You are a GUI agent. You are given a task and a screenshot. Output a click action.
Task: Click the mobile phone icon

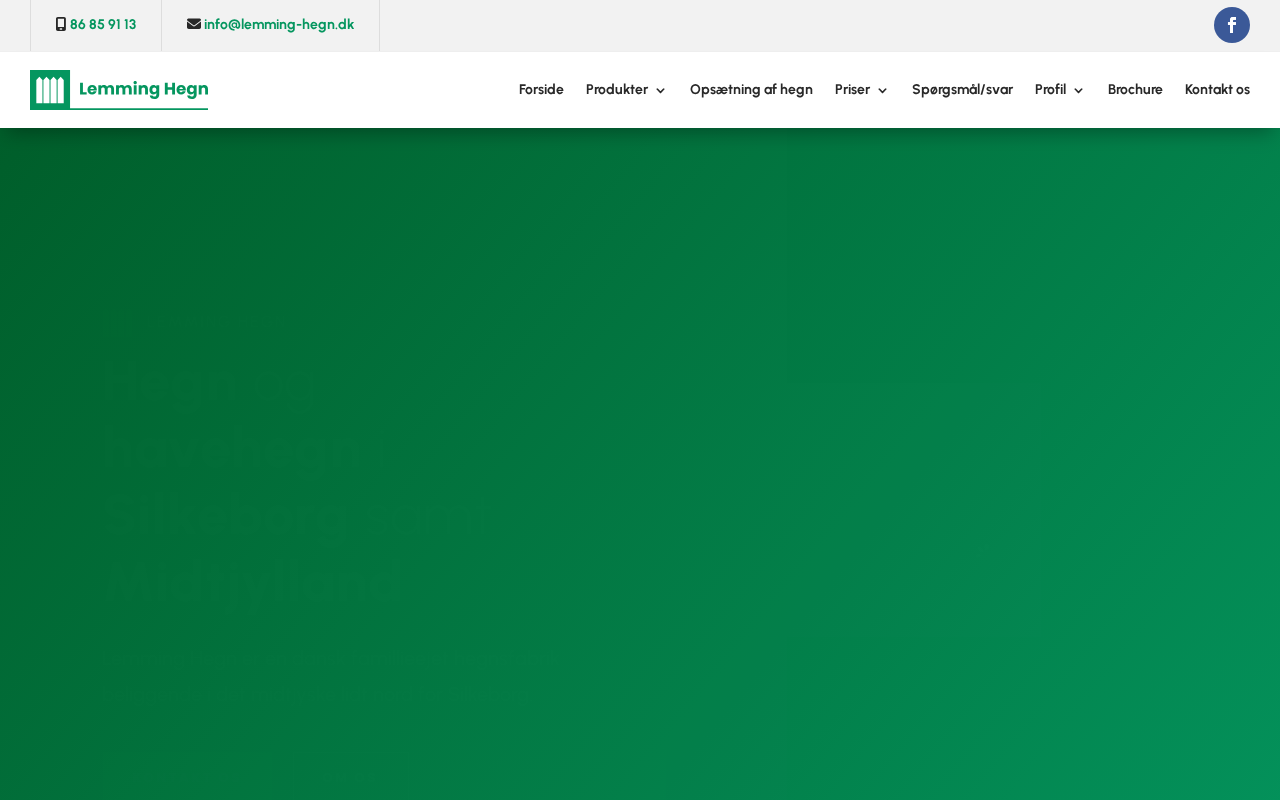coord(61,24)
